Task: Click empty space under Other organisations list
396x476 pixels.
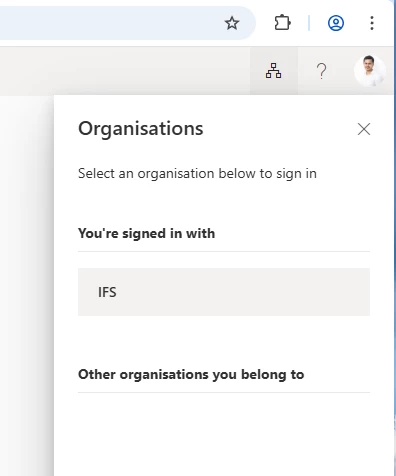Action: 224,433
